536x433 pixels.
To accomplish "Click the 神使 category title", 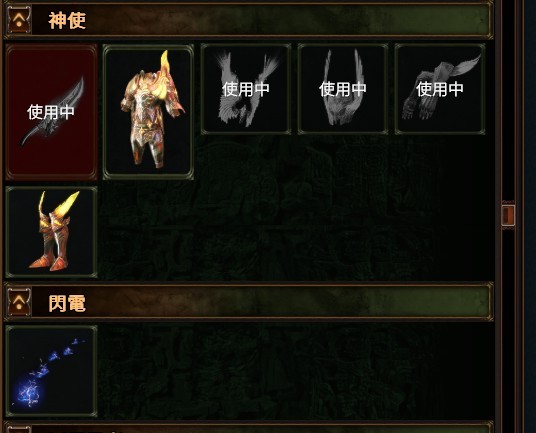I will (67, 21).
